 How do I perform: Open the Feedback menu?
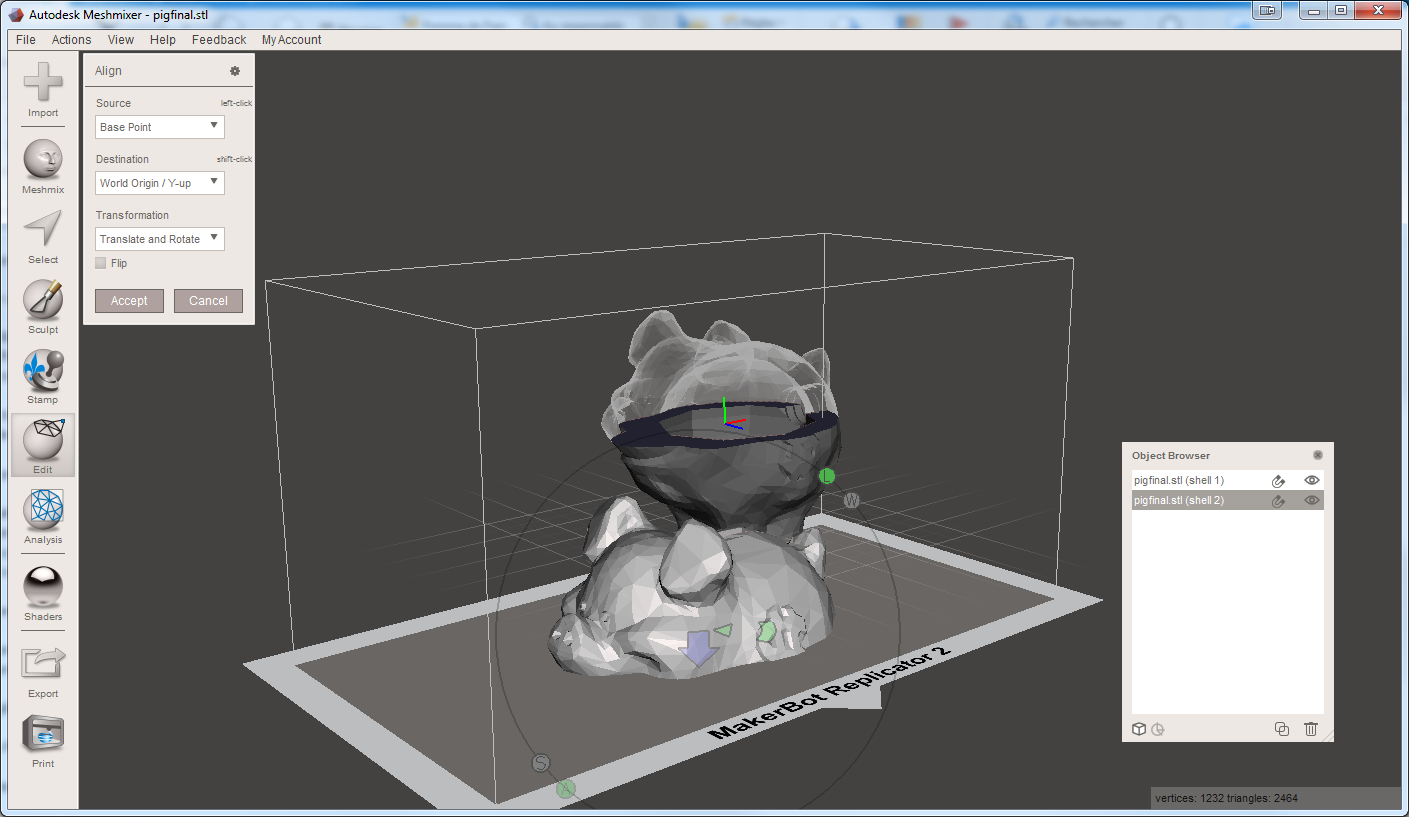pyautogui.click(x=219, y=40)
